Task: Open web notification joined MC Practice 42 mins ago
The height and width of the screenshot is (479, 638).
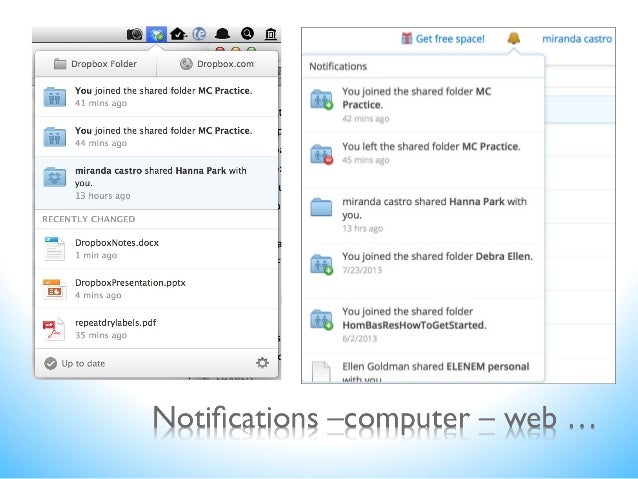Action: coord(423,105)
